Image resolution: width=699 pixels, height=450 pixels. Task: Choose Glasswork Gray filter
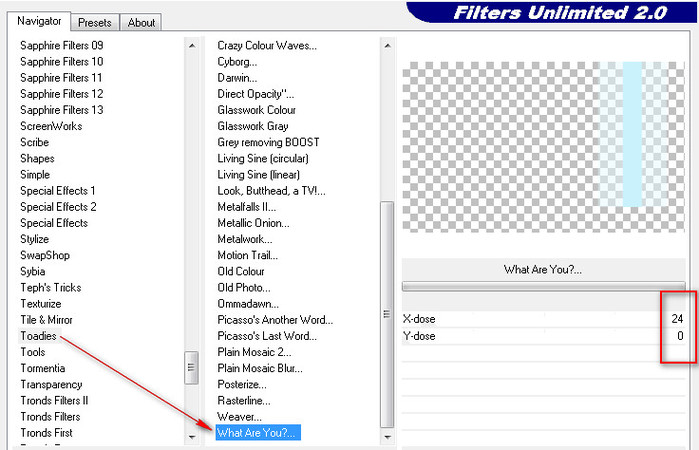253,126
